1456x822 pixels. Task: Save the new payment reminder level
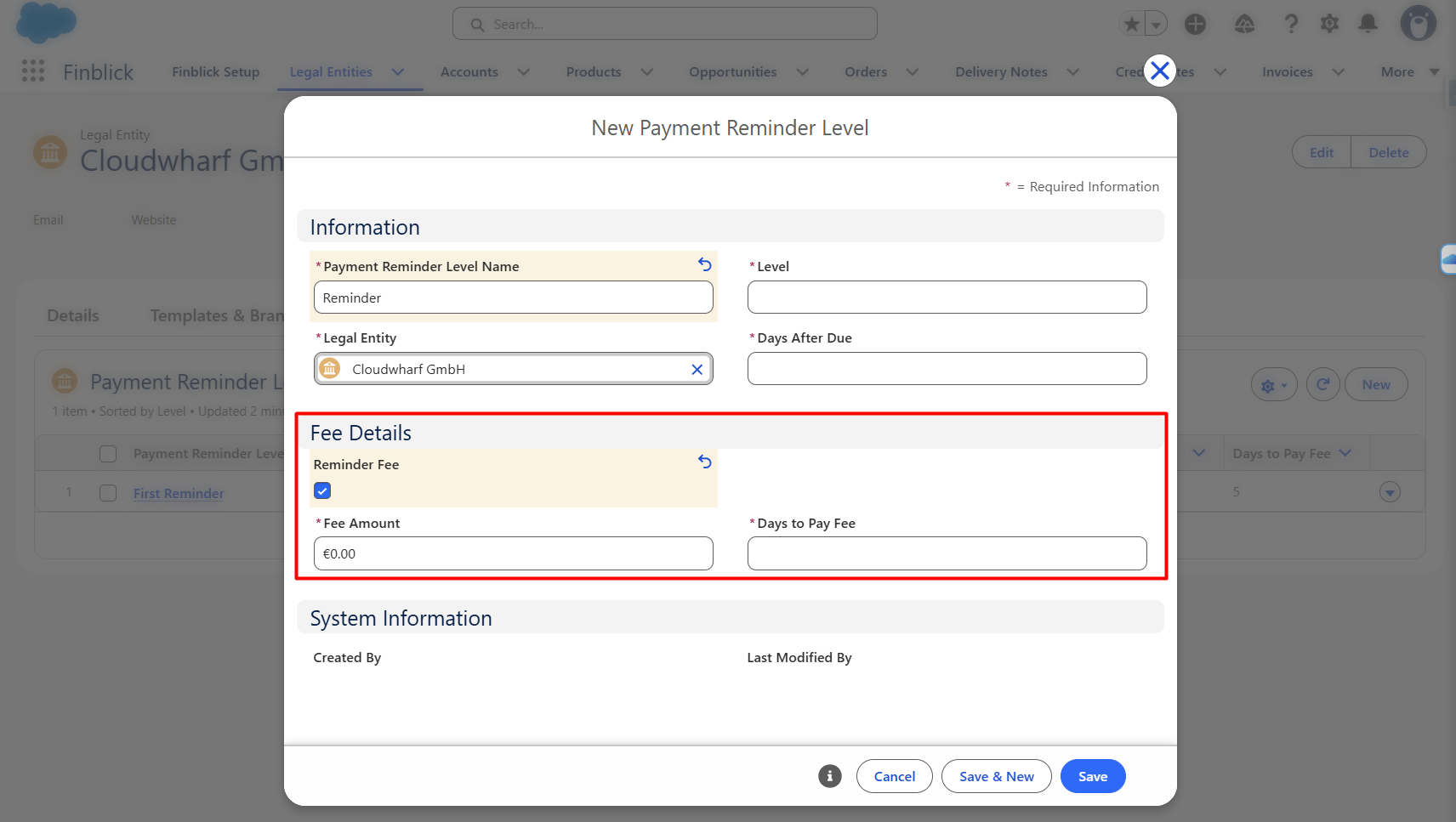(x=1093, y=776)
